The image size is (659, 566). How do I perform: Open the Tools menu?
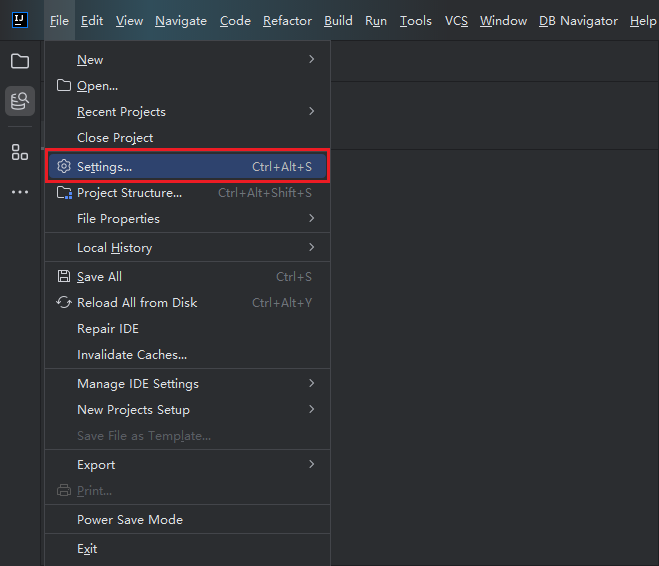click(x=416, y=21)
